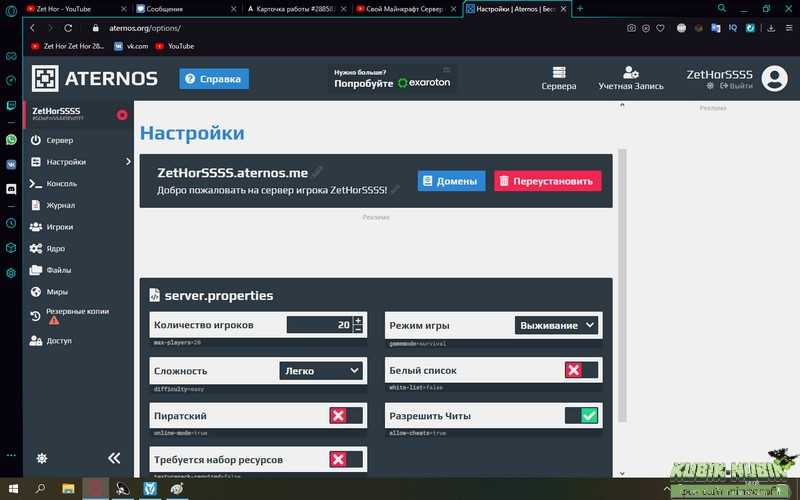The width and height of the screenshot is (800, 500).
Task: Open the Доступ access page
Action: tap(51, 340)
